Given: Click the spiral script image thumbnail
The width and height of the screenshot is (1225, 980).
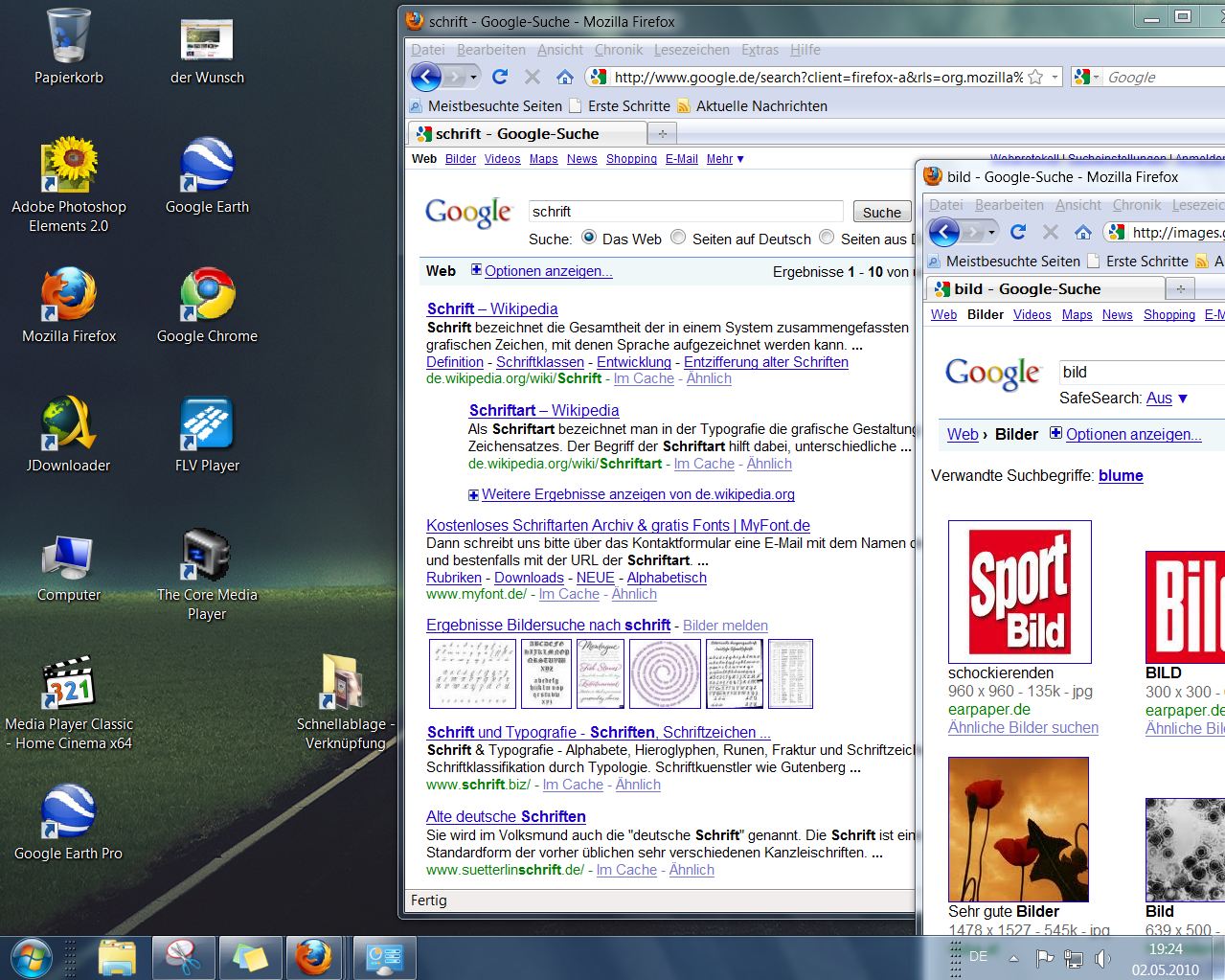Looking at the screenshot, I should pos(666,673).
